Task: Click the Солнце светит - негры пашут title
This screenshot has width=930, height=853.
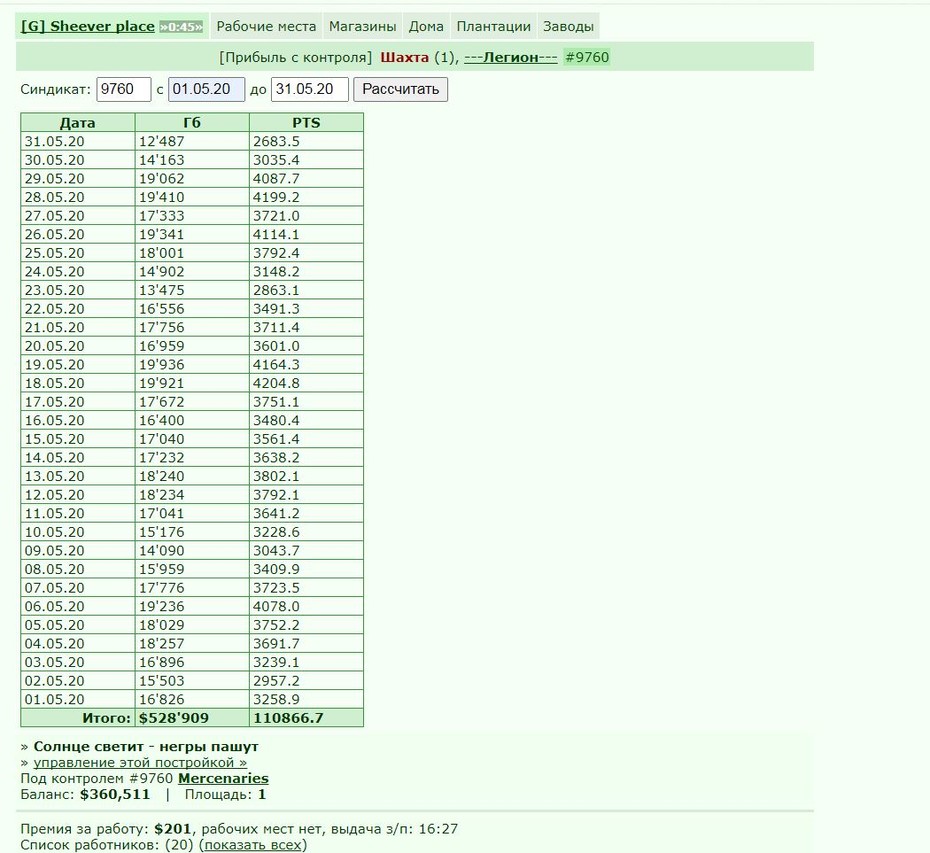Action: (146, 747)
